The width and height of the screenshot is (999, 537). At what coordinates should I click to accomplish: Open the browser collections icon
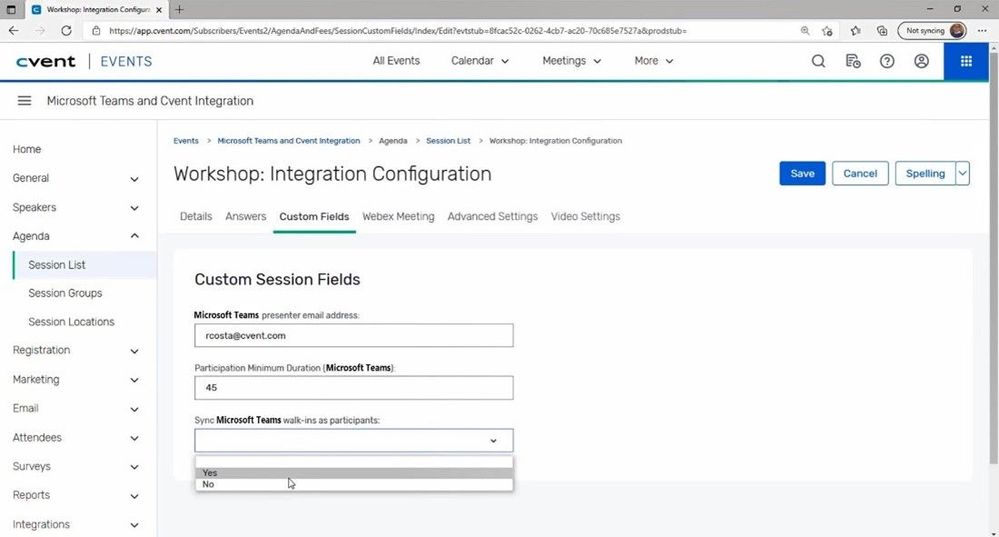pos(882,31)
